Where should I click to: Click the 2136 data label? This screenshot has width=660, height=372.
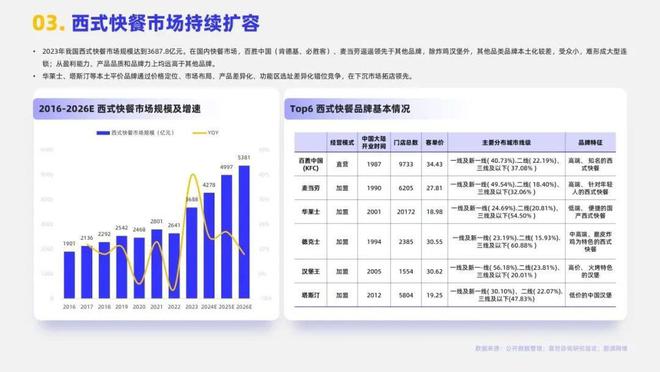tap(87, 238)
